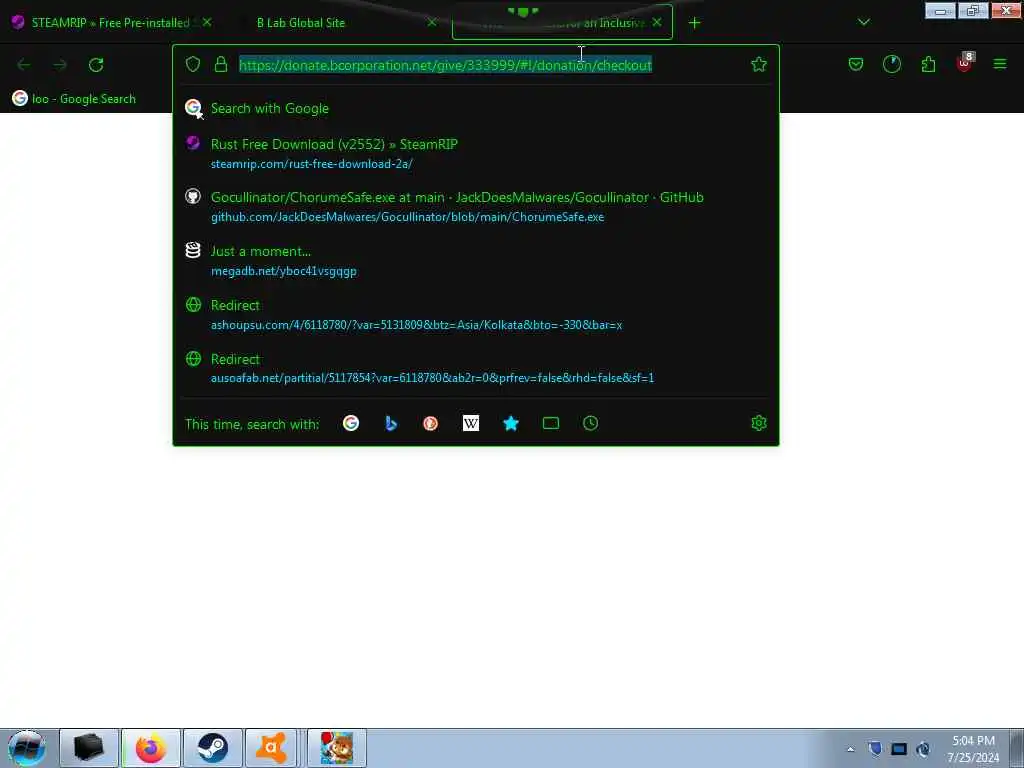Open search settings gear icon
This screenshot has height=768, width=1024.
(758, 423)
